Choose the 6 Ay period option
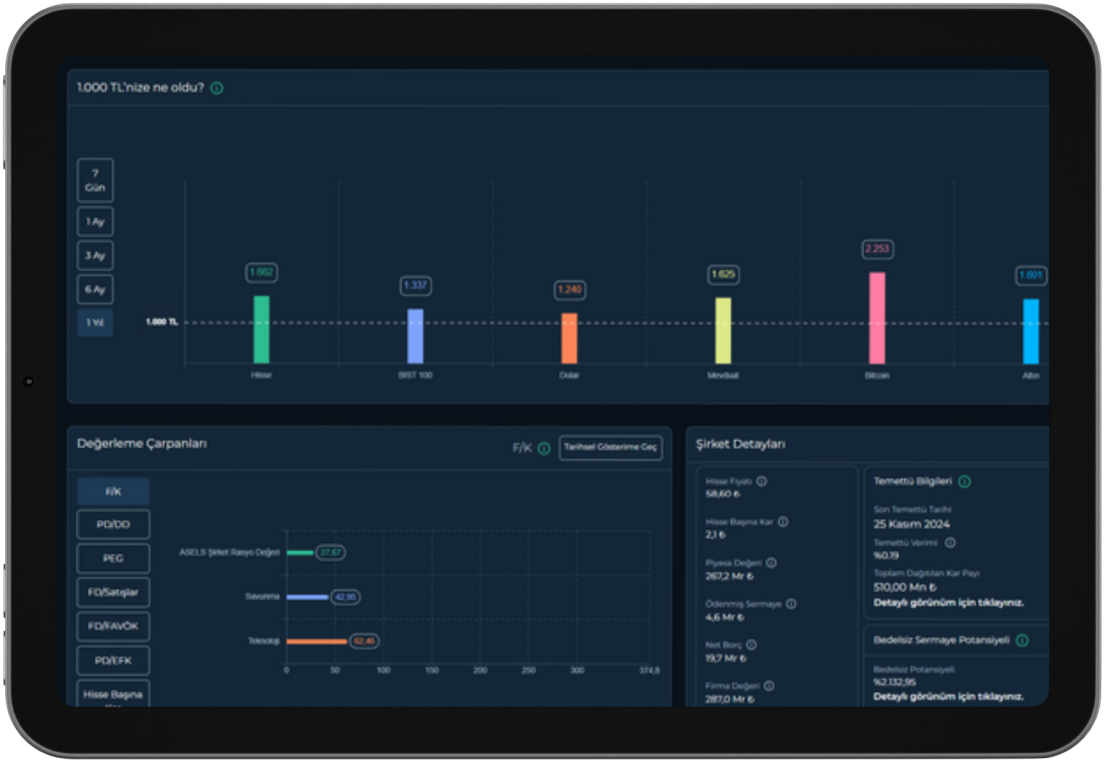Image resolution: width=1104 pixels, height=760 pixels. click(95, 290)
